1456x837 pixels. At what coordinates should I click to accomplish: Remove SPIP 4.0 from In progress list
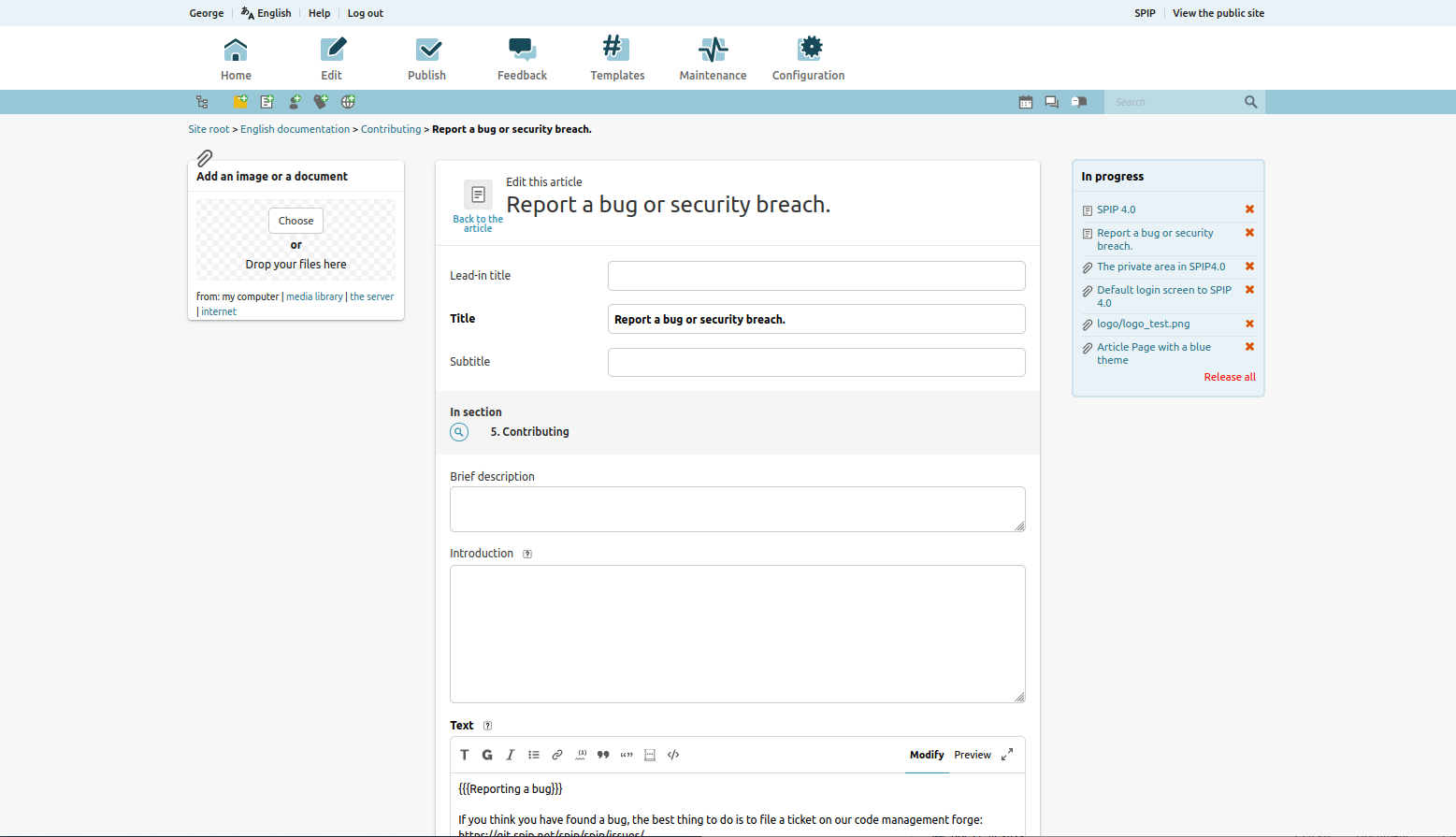pyautogui.click(x=1249, y=209)
